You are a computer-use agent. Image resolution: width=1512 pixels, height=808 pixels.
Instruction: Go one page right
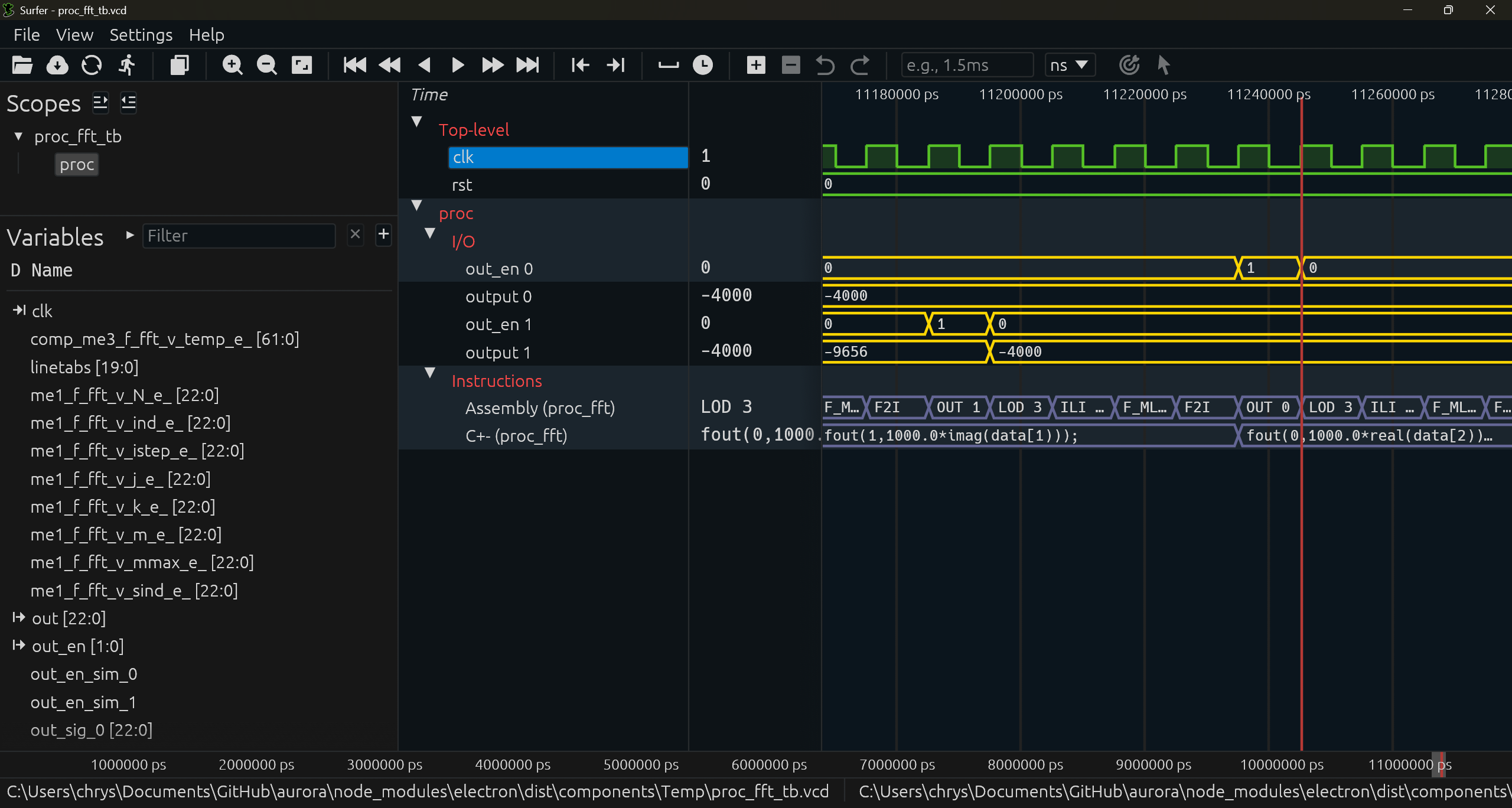coord(493,65)
